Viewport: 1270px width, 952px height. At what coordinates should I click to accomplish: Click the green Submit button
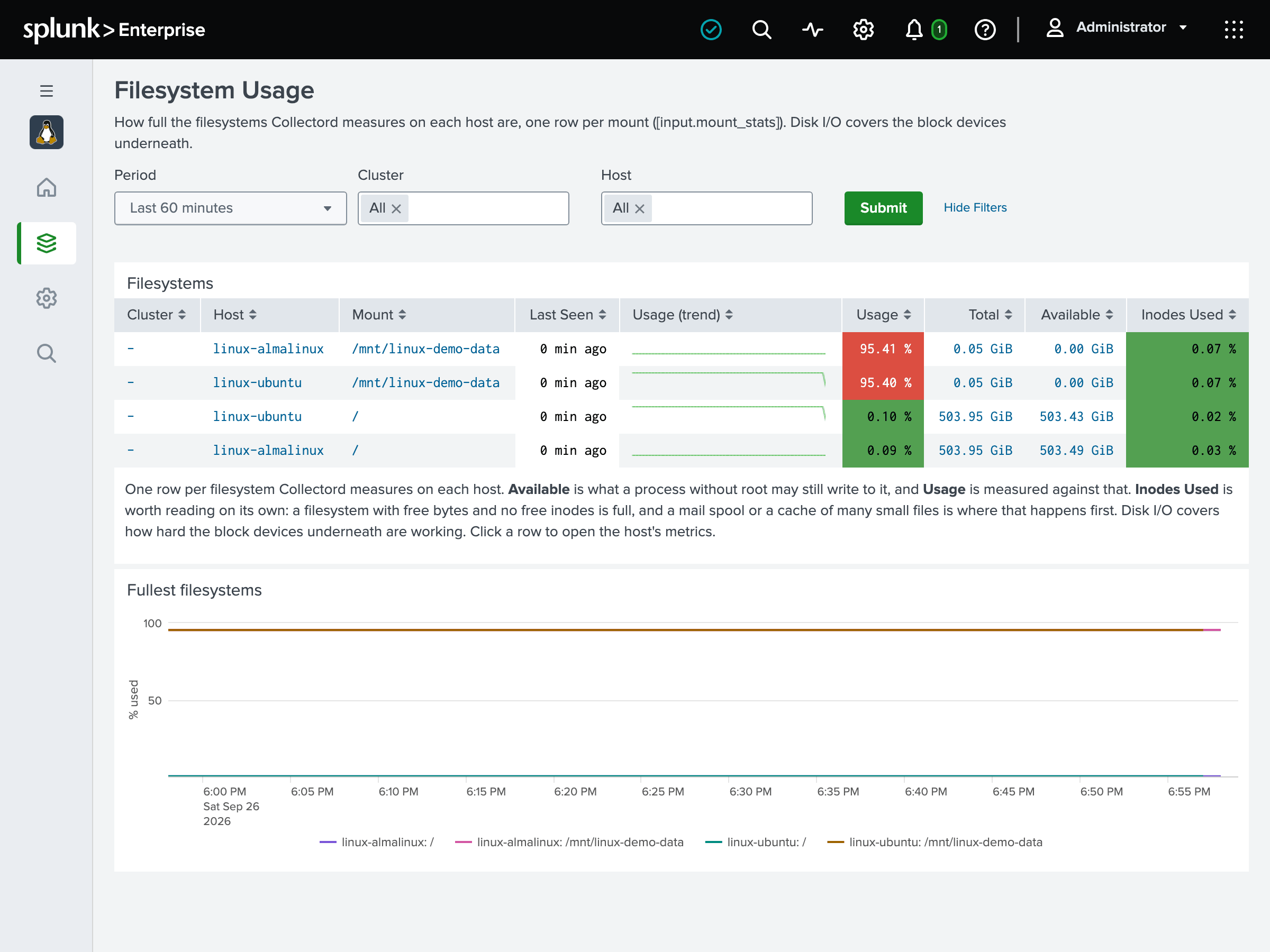click(883, 208)
